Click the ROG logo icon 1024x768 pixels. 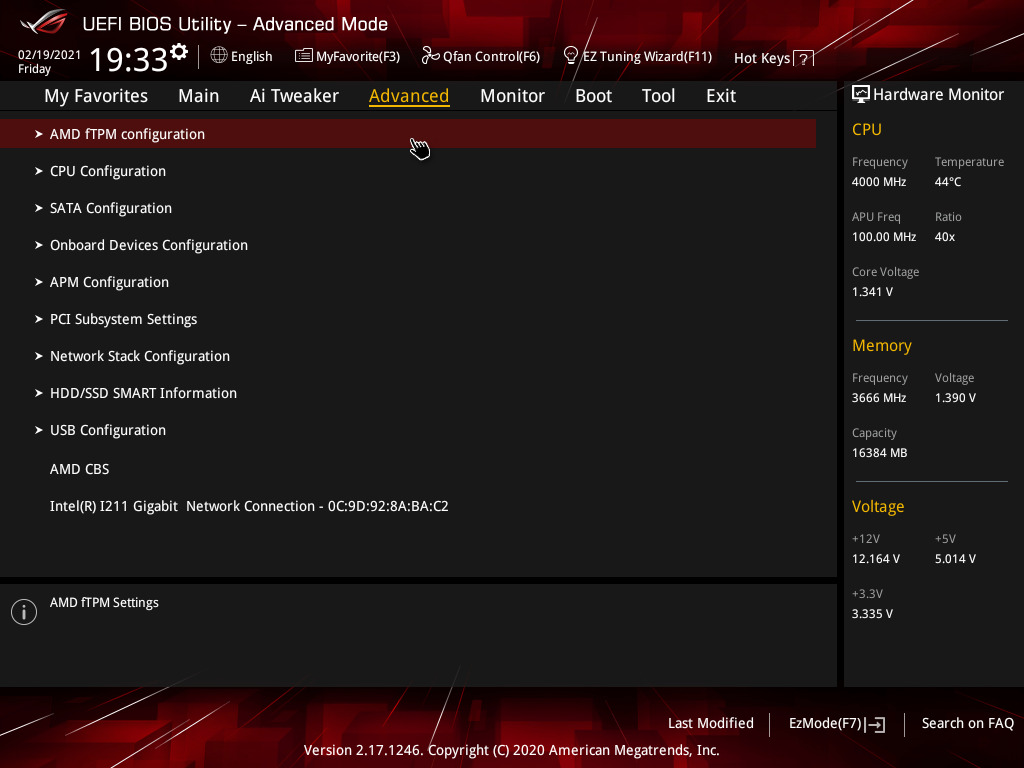43,22
